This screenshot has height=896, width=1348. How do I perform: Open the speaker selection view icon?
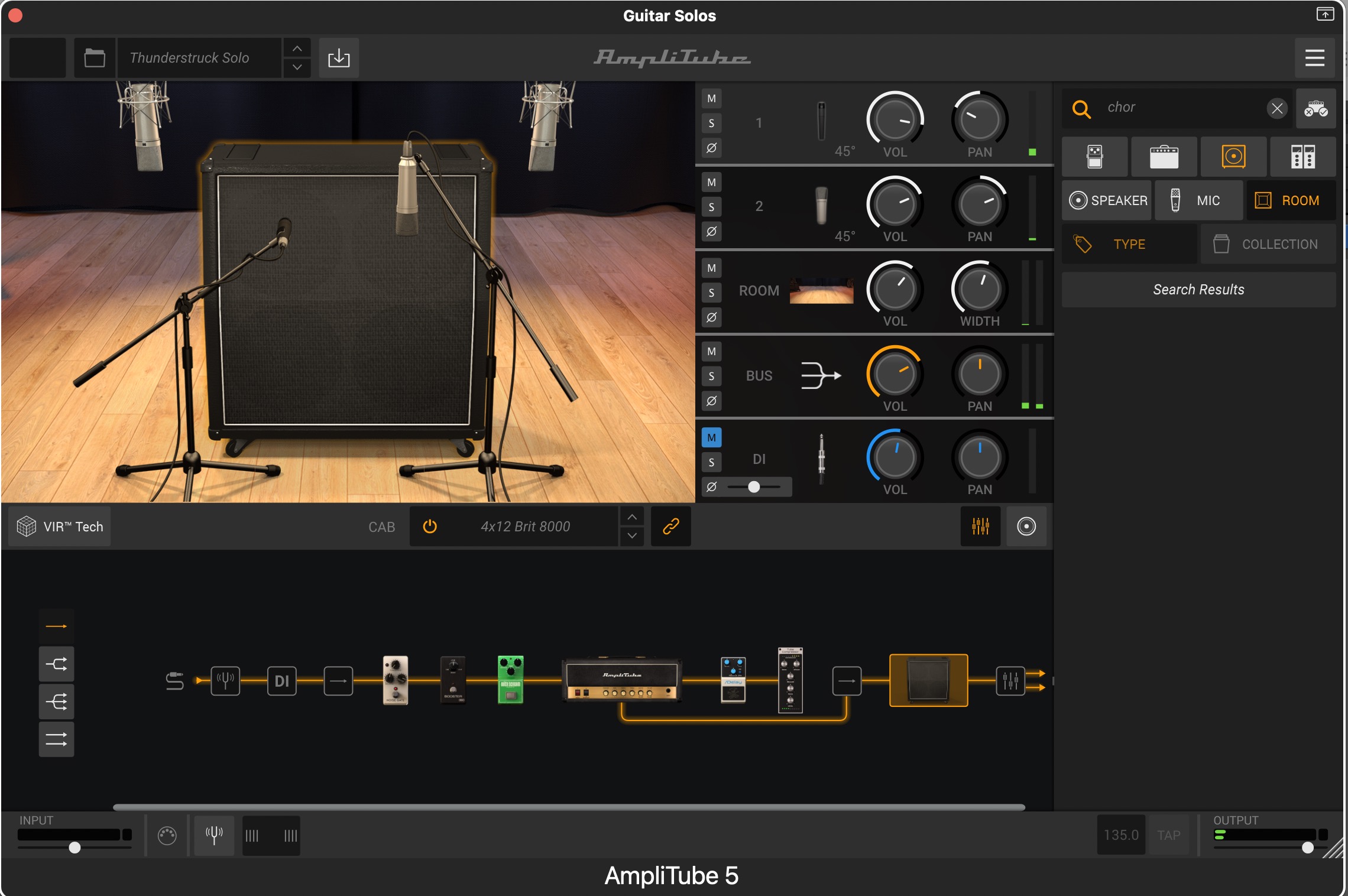point(1026,526)
